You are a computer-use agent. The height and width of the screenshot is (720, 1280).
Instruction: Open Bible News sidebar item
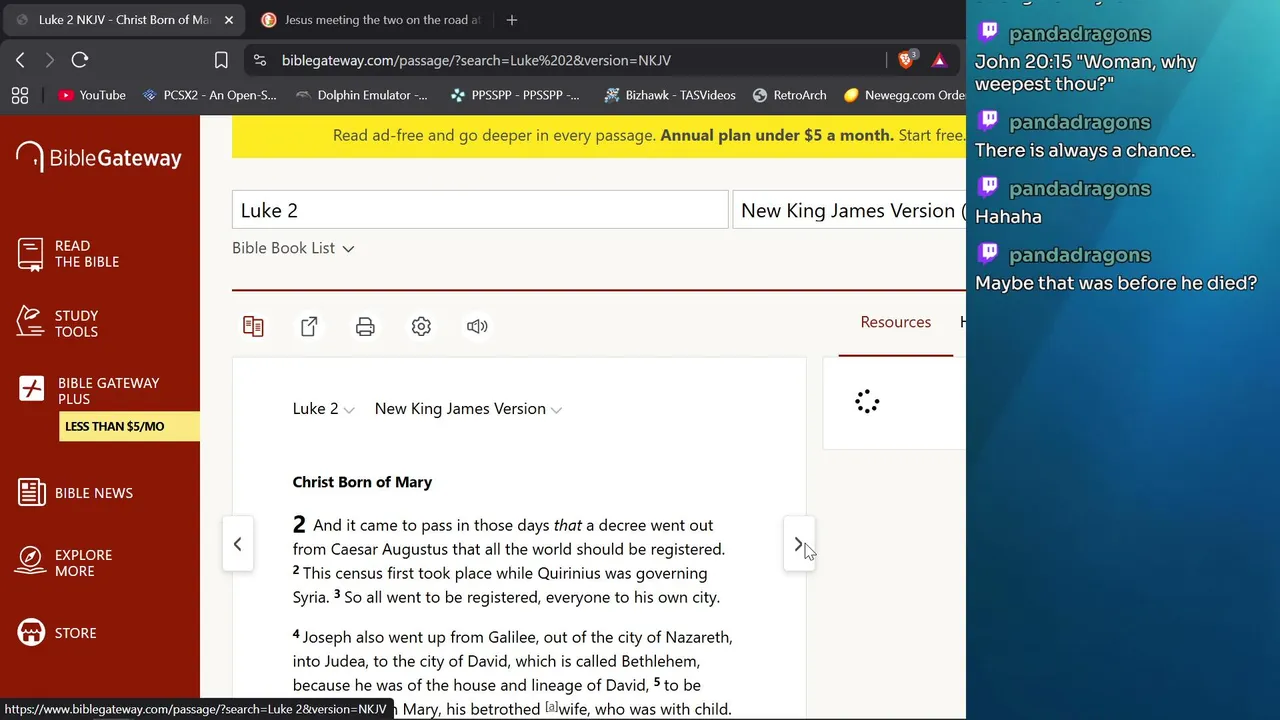75,492
